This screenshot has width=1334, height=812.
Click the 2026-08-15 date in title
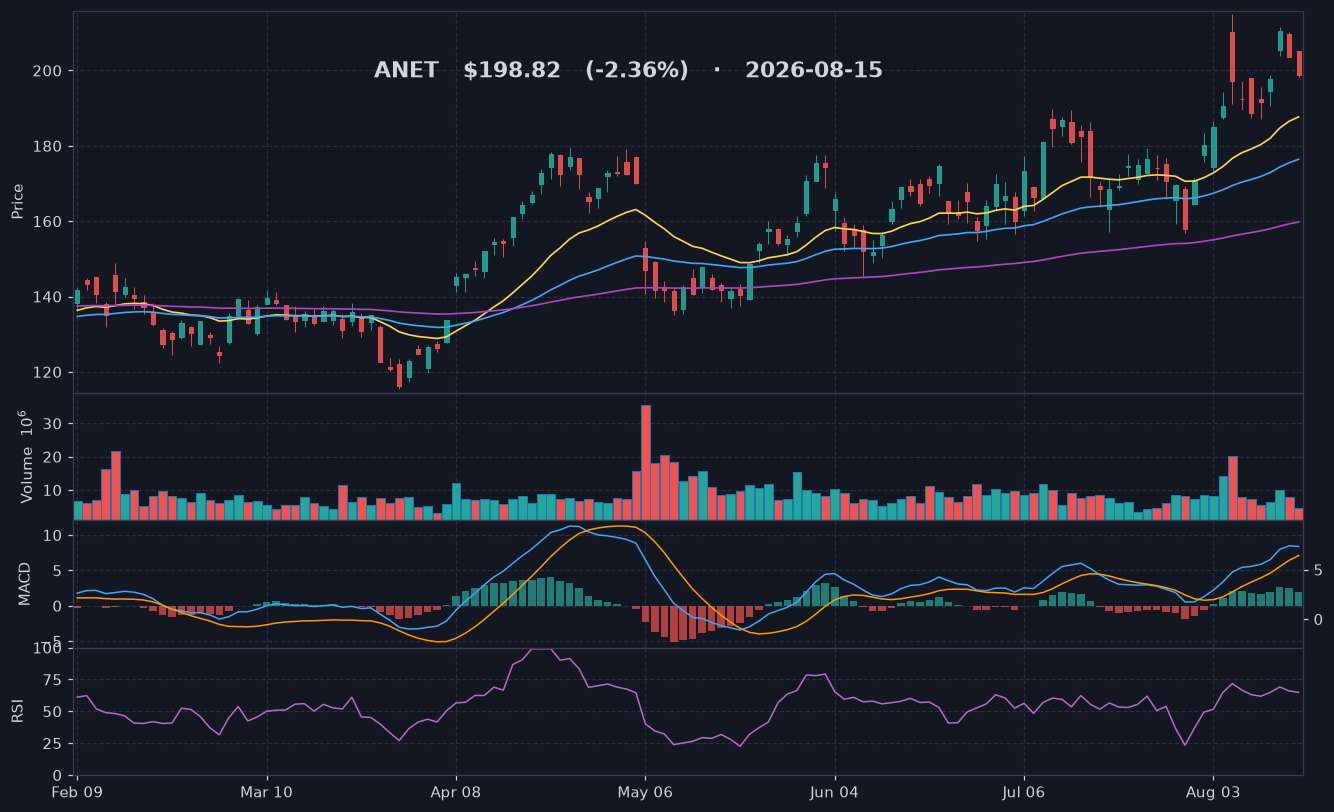(x=814, y=71)
